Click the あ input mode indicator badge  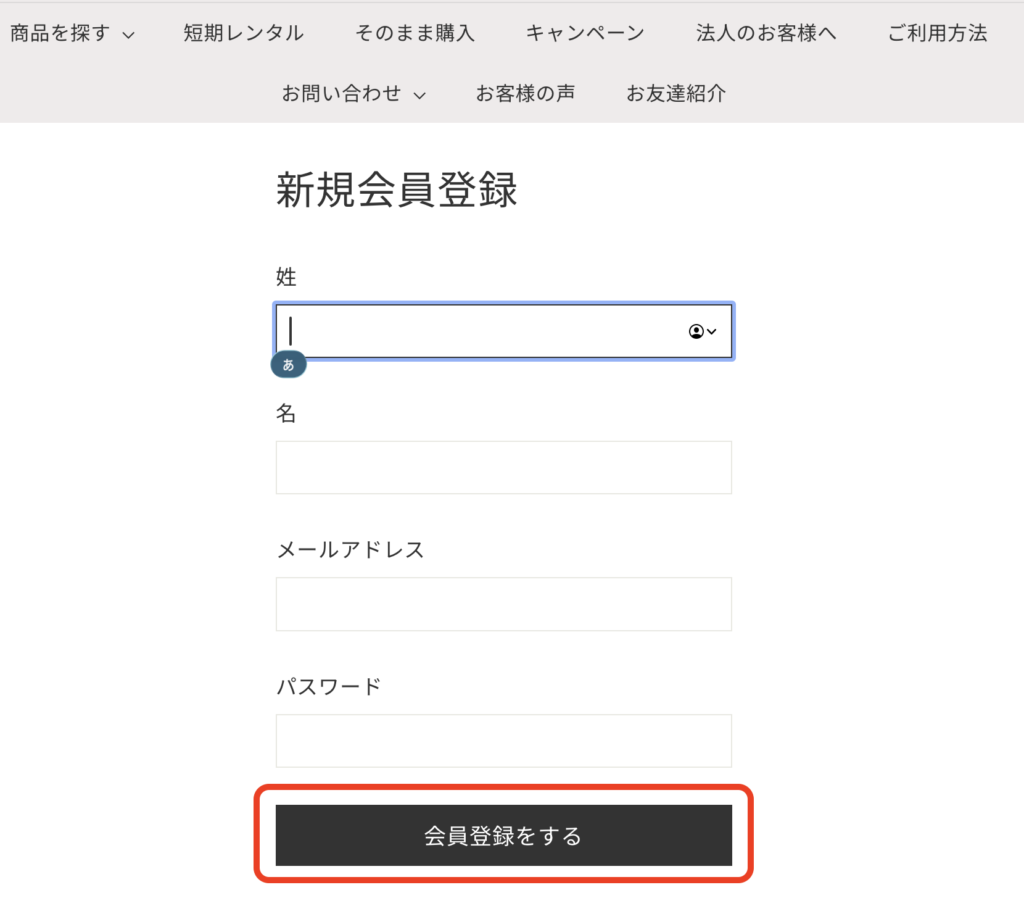pos(288,365)
